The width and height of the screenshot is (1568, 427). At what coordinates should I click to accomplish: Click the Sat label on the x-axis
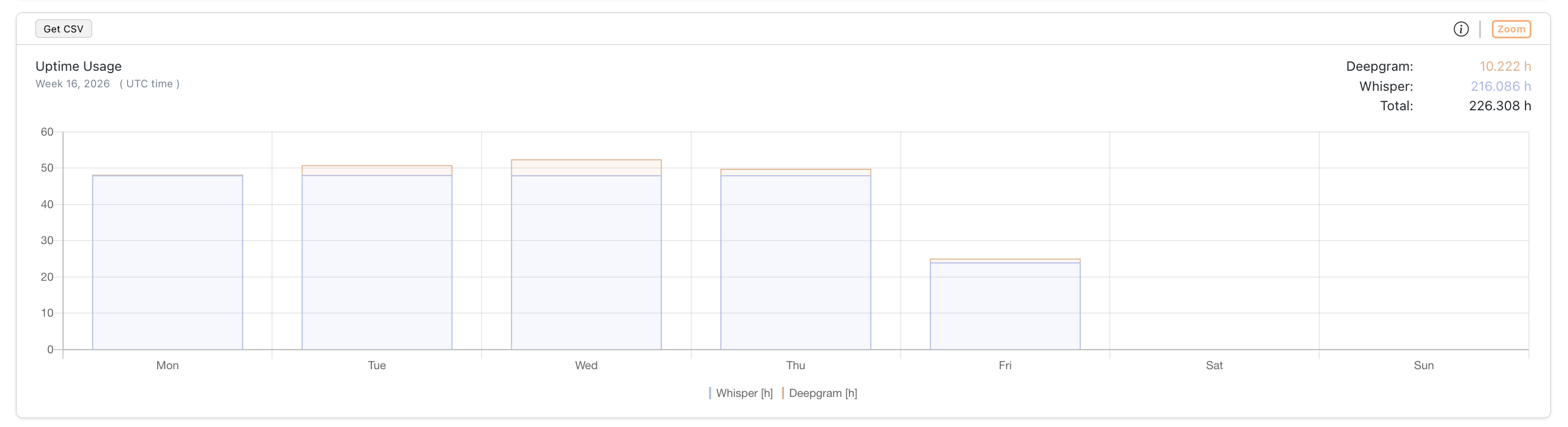1214,365
